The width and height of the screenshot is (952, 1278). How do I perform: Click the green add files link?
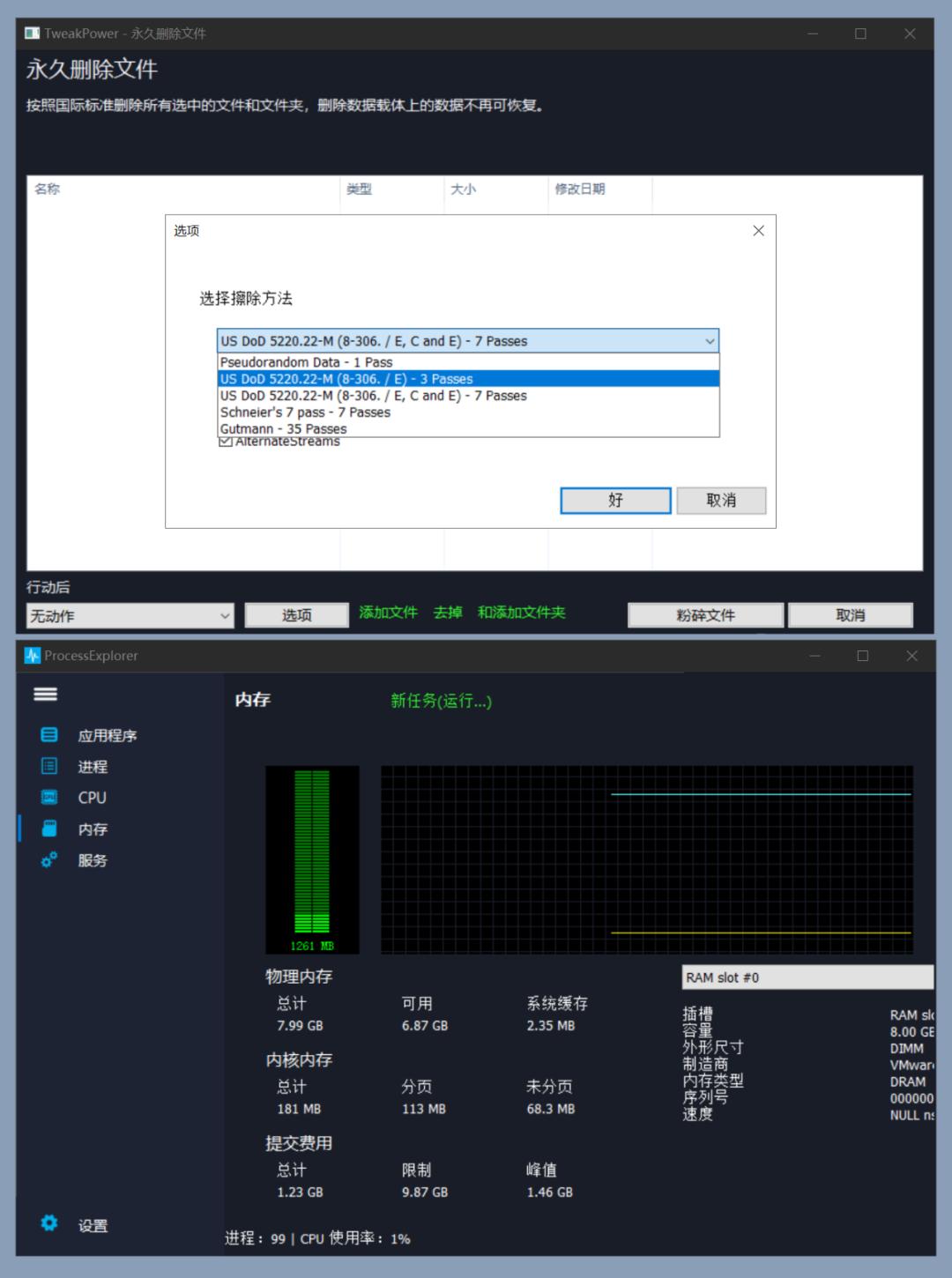click(x=388, y=613)
